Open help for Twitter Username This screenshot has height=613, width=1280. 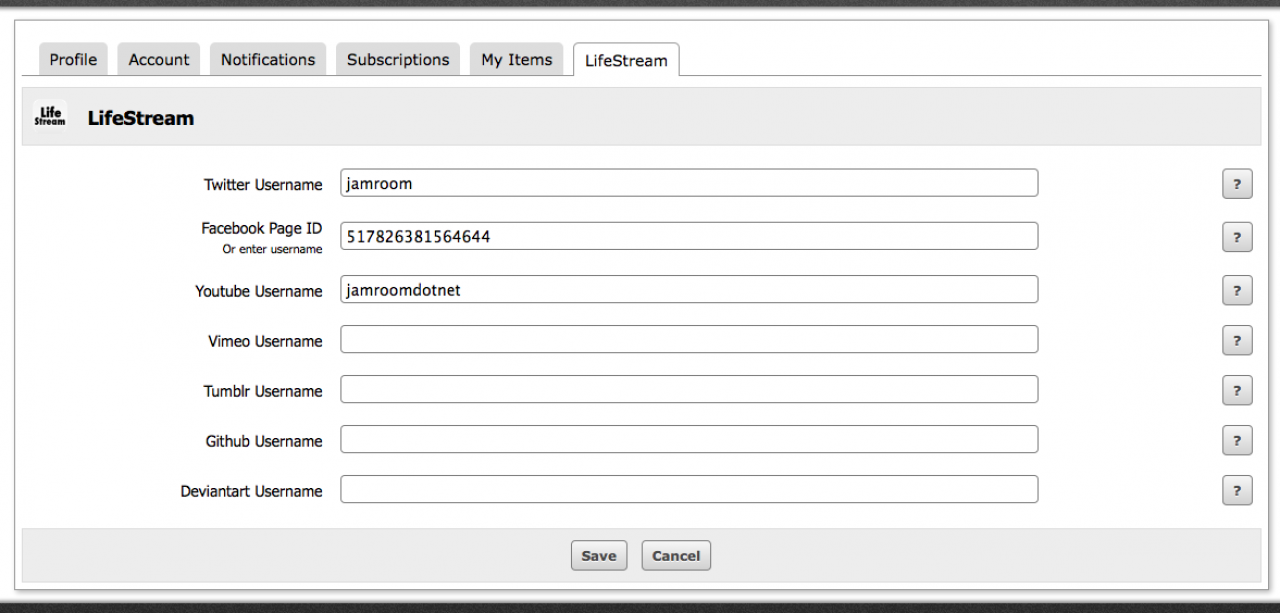coord(1237,184)
